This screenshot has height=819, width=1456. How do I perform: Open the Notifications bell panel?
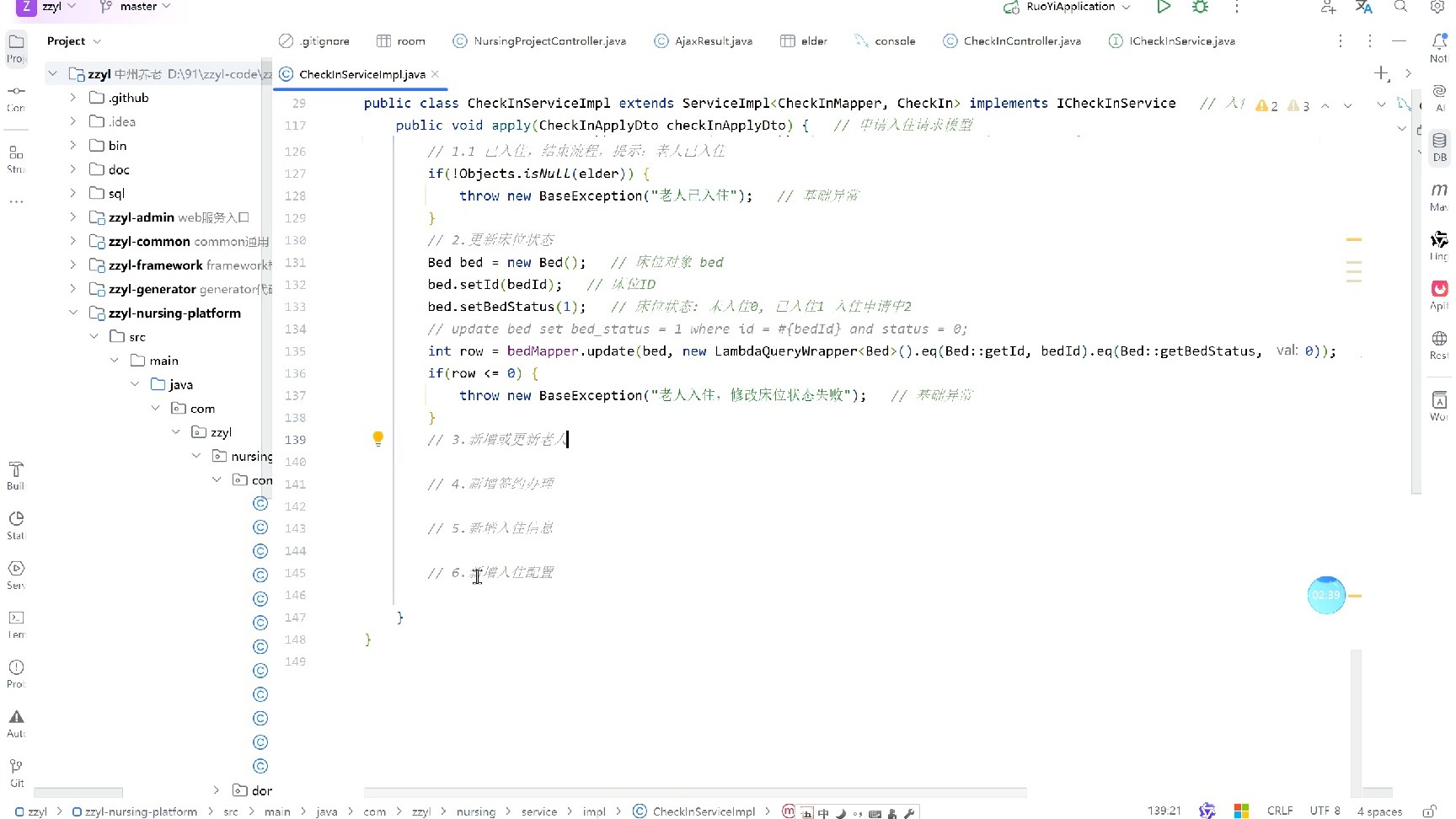point(1439,46)
